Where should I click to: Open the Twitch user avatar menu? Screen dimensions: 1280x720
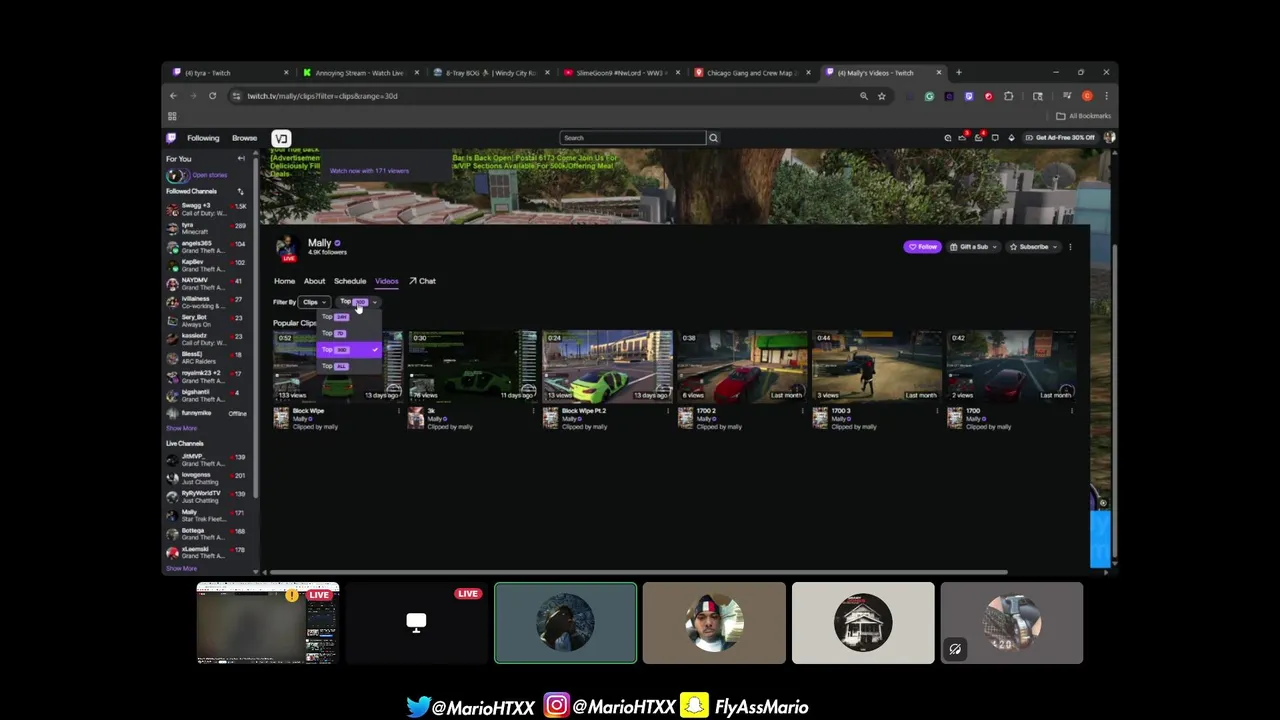coord(1109,137)
